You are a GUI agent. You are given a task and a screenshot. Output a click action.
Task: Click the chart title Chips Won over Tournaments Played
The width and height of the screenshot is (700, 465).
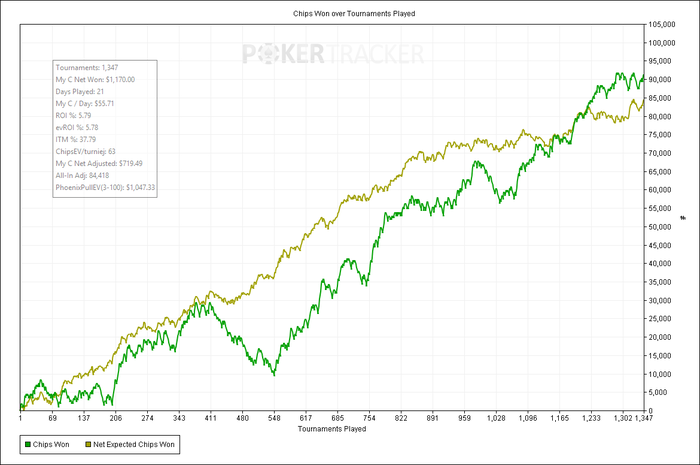354,14
